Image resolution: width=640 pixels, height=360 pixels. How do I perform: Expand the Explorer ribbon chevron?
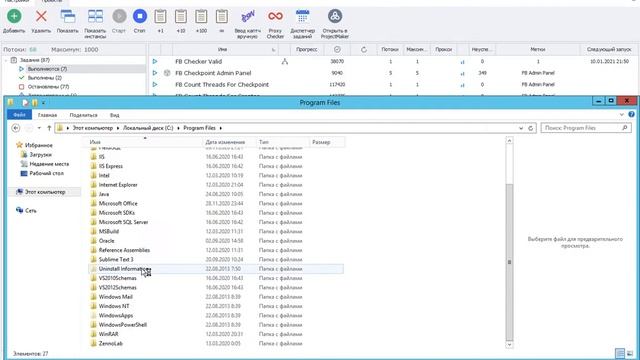(622, 115)
